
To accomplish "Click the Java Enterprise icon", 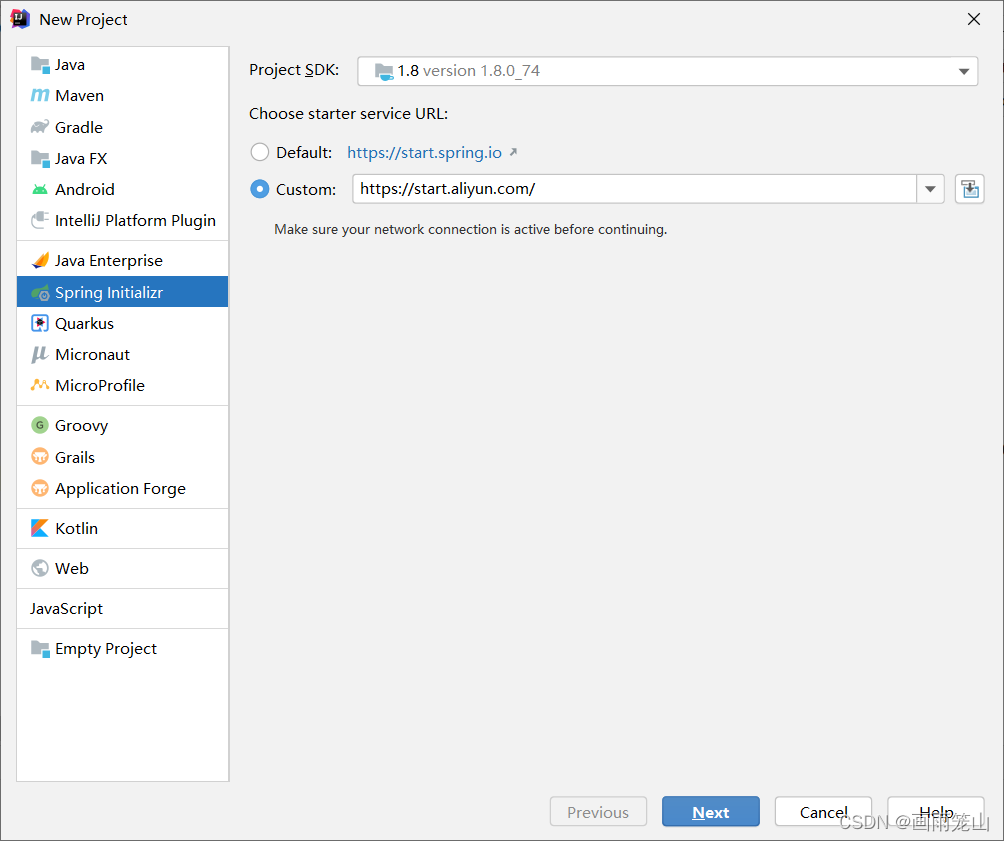I will click(x=40, y=261).
